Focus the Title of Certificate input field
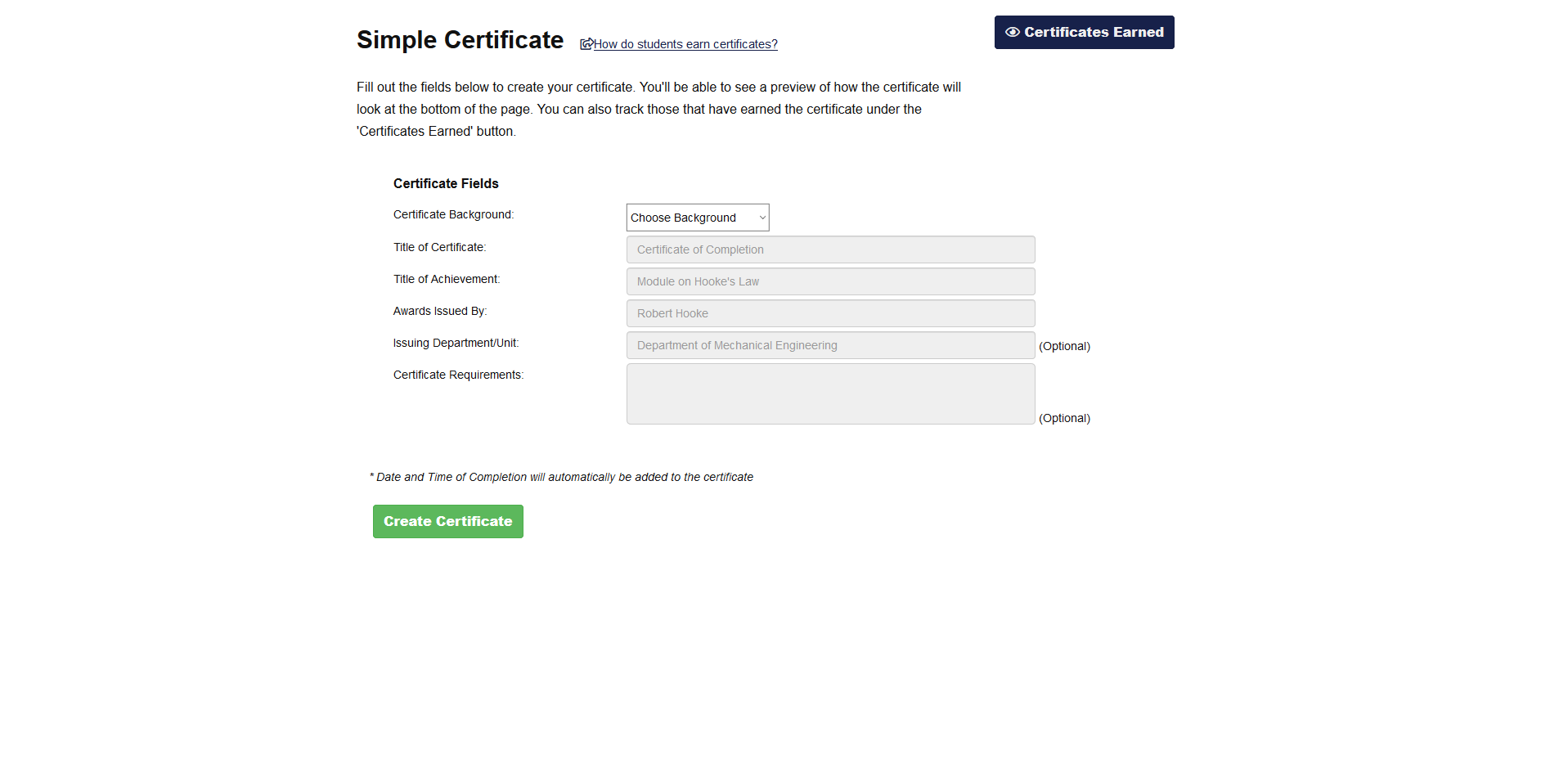 pyautogui.click(x=829, y=249)
